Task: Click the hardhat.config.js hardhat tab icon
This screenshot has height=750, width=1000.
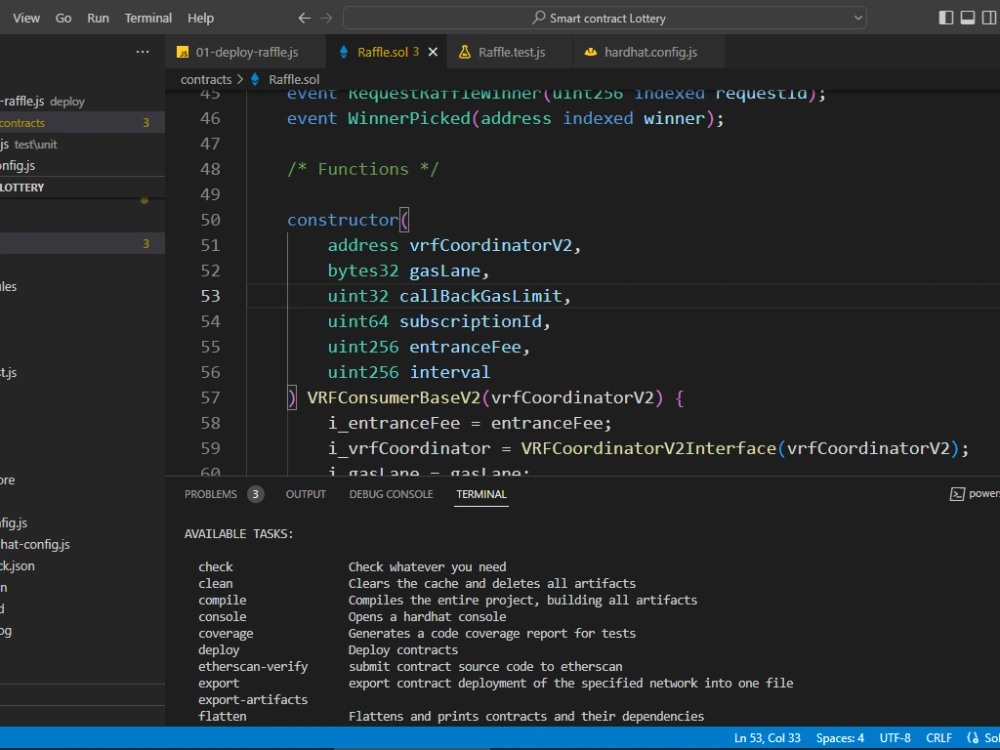Action: (x=590, y=52)
